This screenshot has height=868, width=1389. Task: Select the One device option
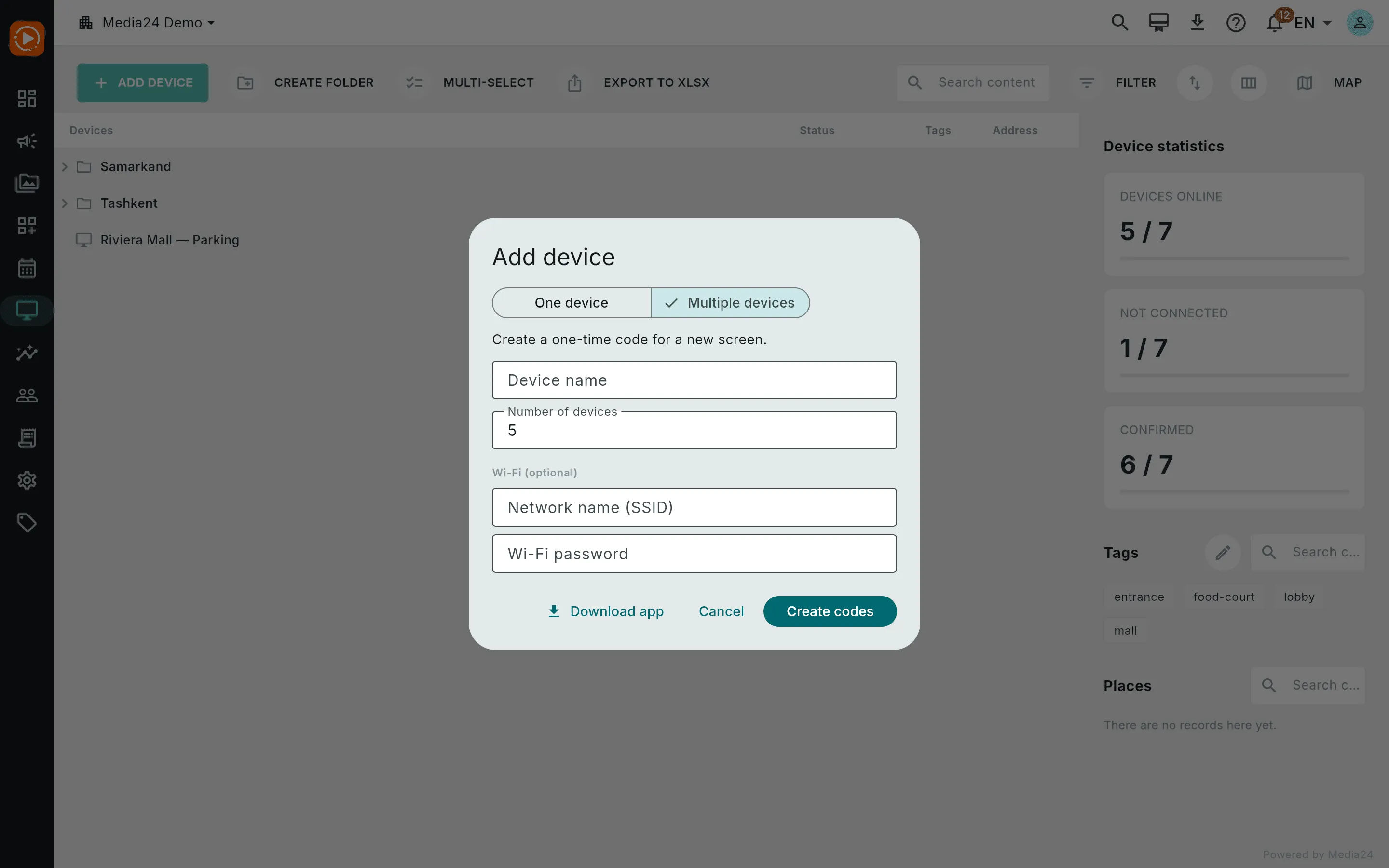pyautogui.click(x=572, y=302)
